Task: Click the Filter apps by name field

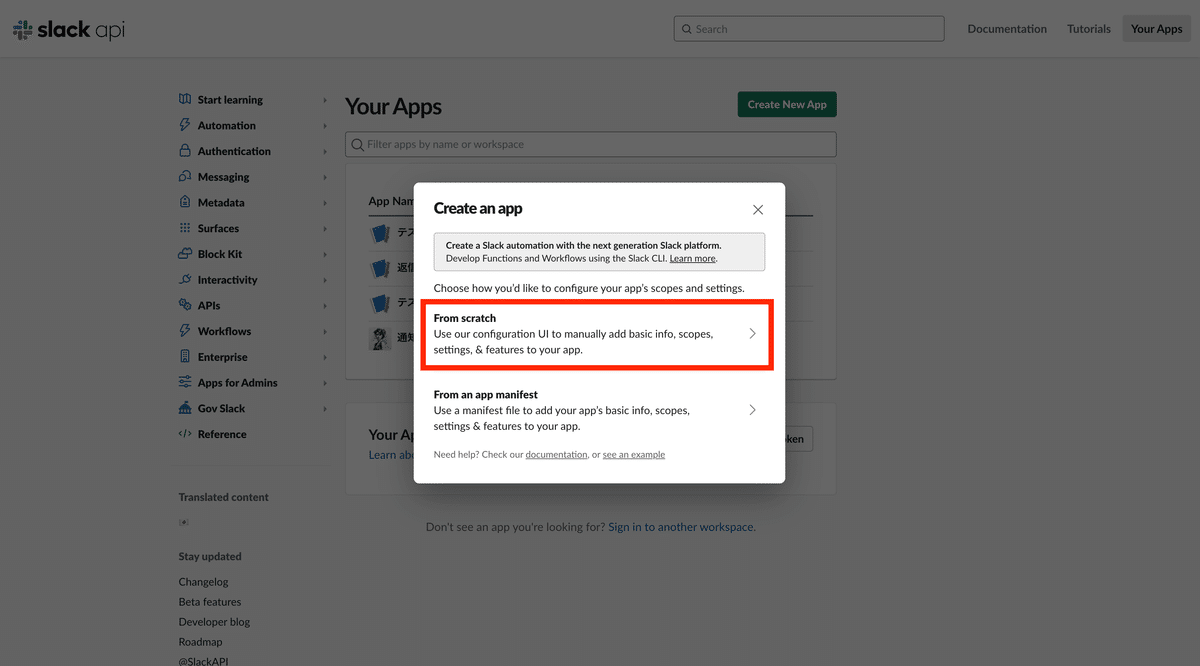Action: [x=591, y=145]
